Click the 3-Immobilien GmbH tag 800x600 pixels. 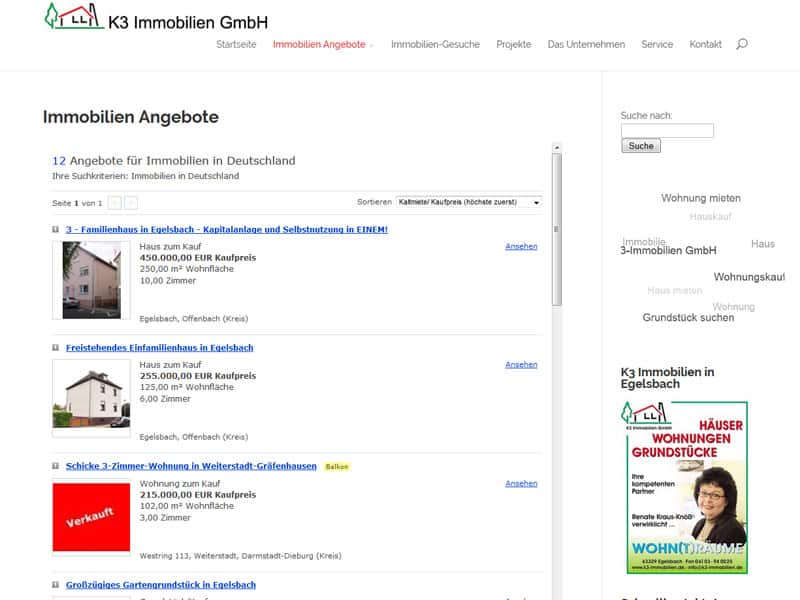point(668,251)
